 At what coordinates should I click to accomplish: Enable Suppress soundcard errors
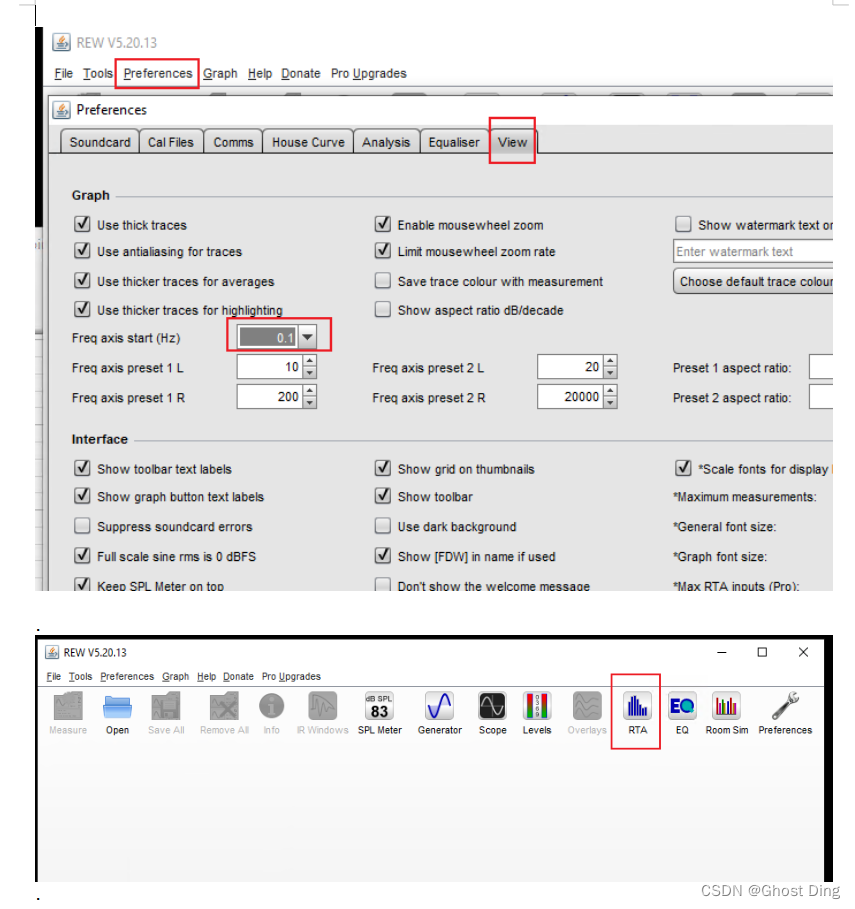point(82,526)
